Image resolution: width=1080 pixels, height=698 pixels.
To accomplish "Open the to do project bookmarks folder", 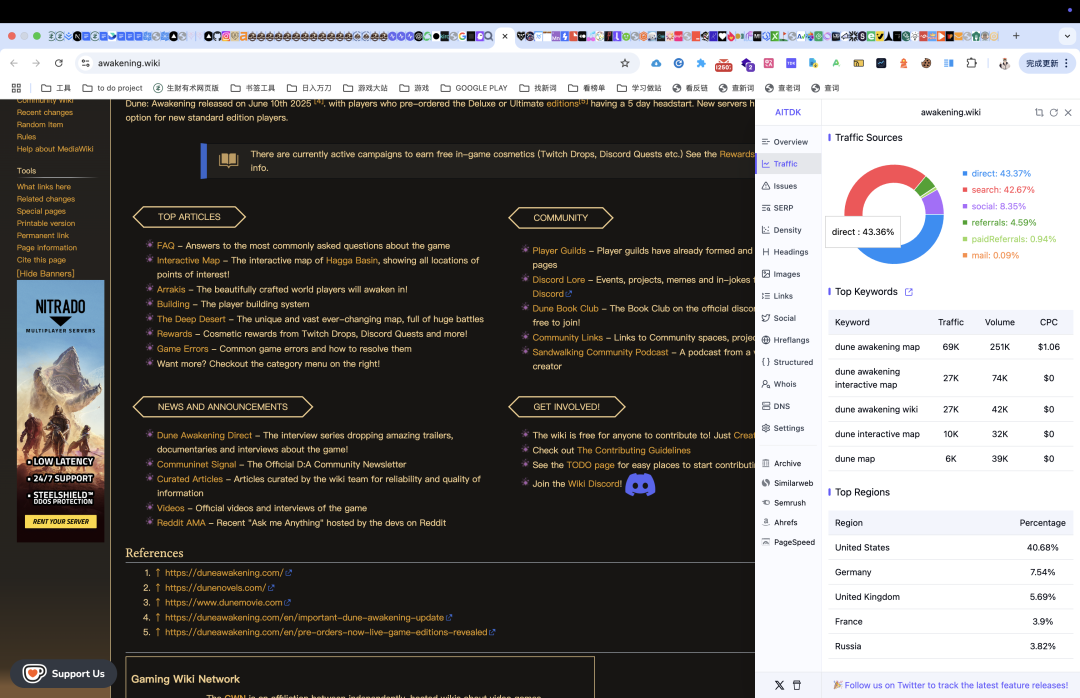I will 112,88.
